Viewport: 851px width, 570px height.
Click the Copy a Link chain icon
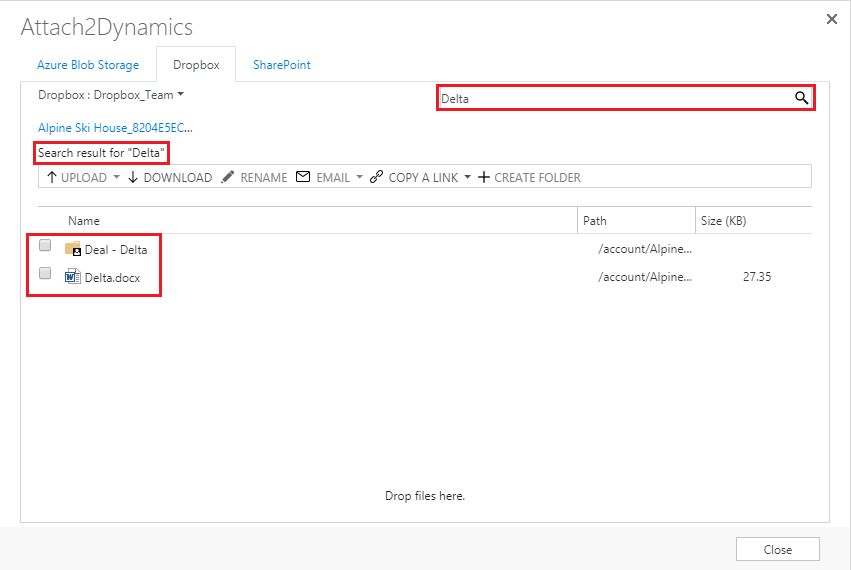[376, 177]
